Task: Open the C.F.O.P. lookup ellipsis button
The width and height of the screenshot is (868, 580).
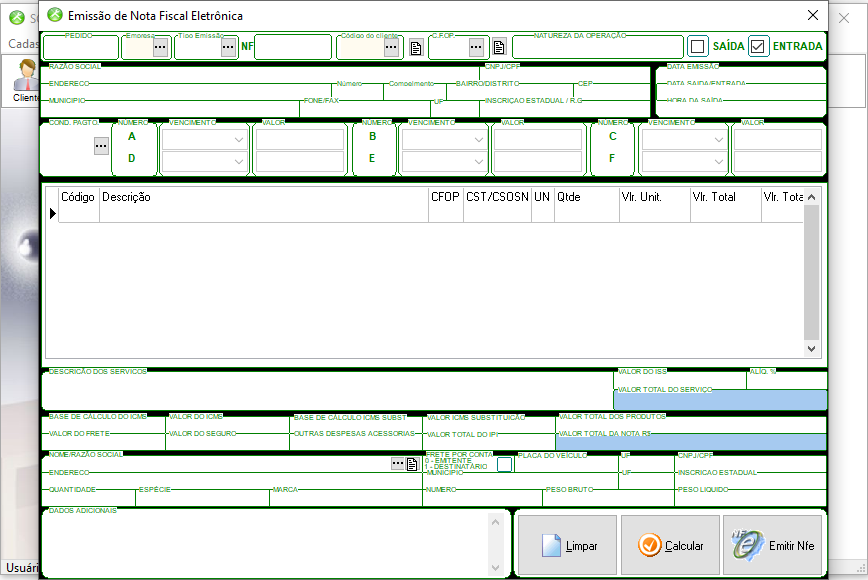Action: coord(476,47)
